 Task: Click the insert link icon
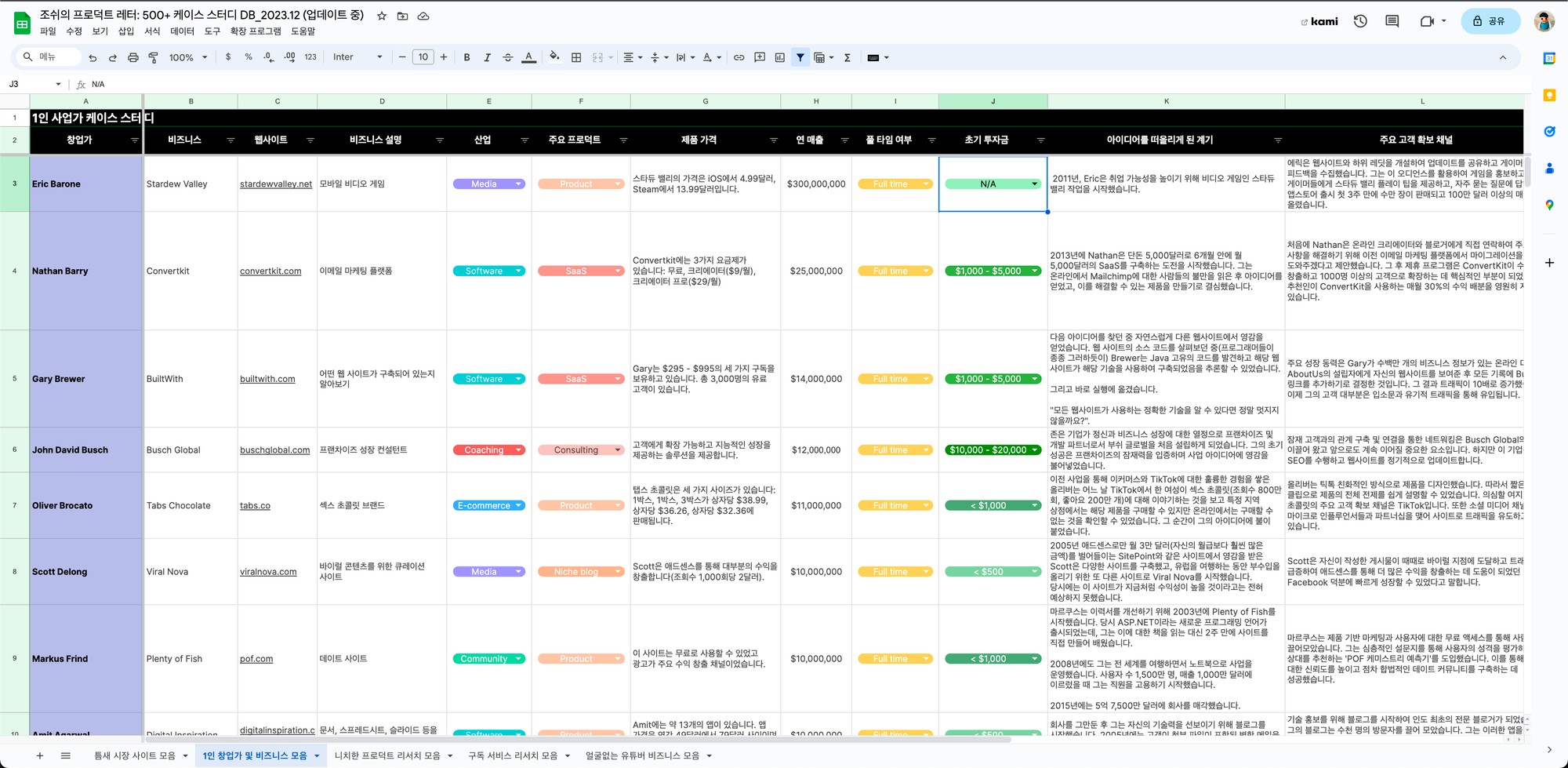(739, 57)
